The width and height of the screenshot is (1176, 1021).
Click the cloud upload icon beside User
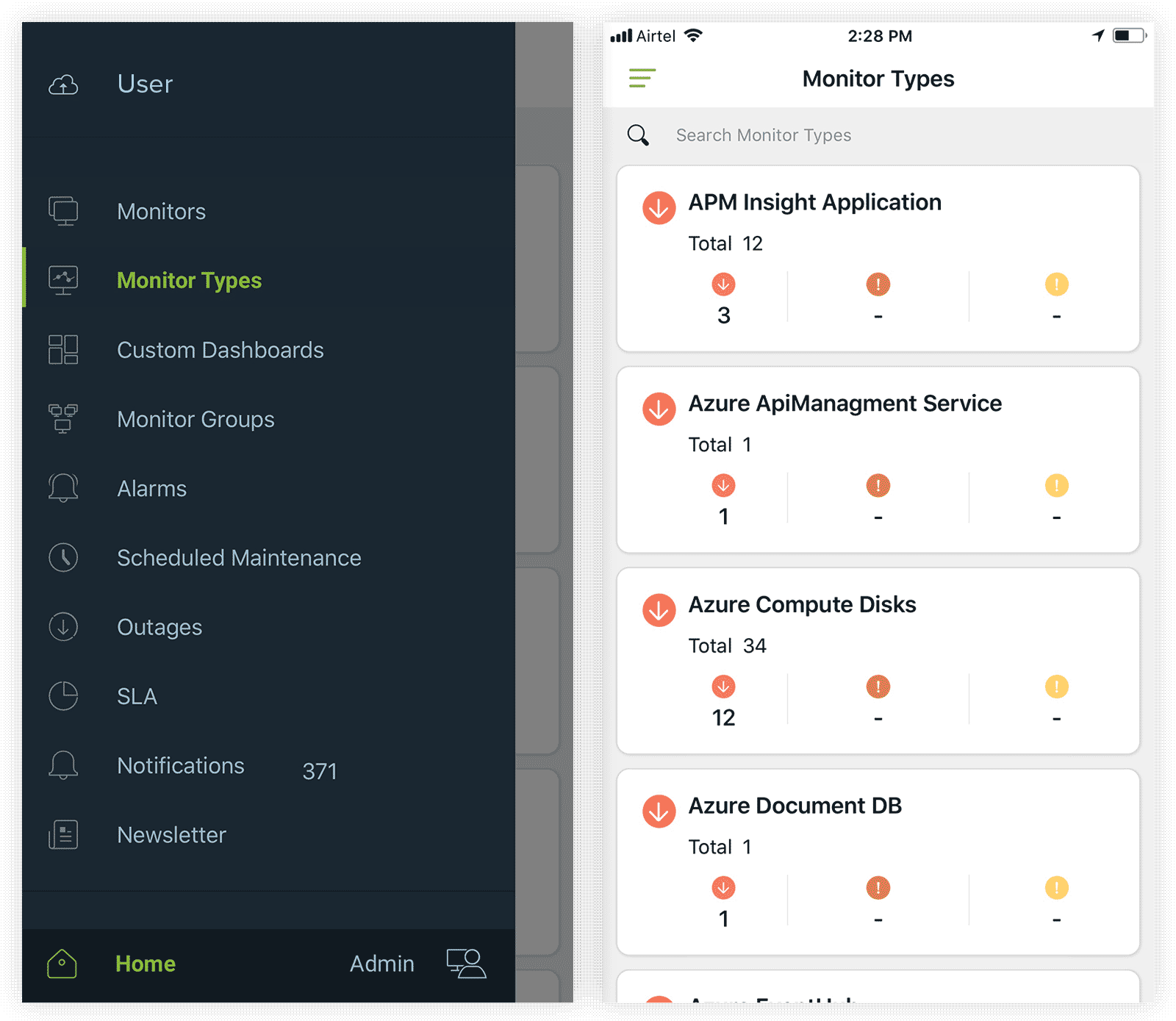pos(63,85)
